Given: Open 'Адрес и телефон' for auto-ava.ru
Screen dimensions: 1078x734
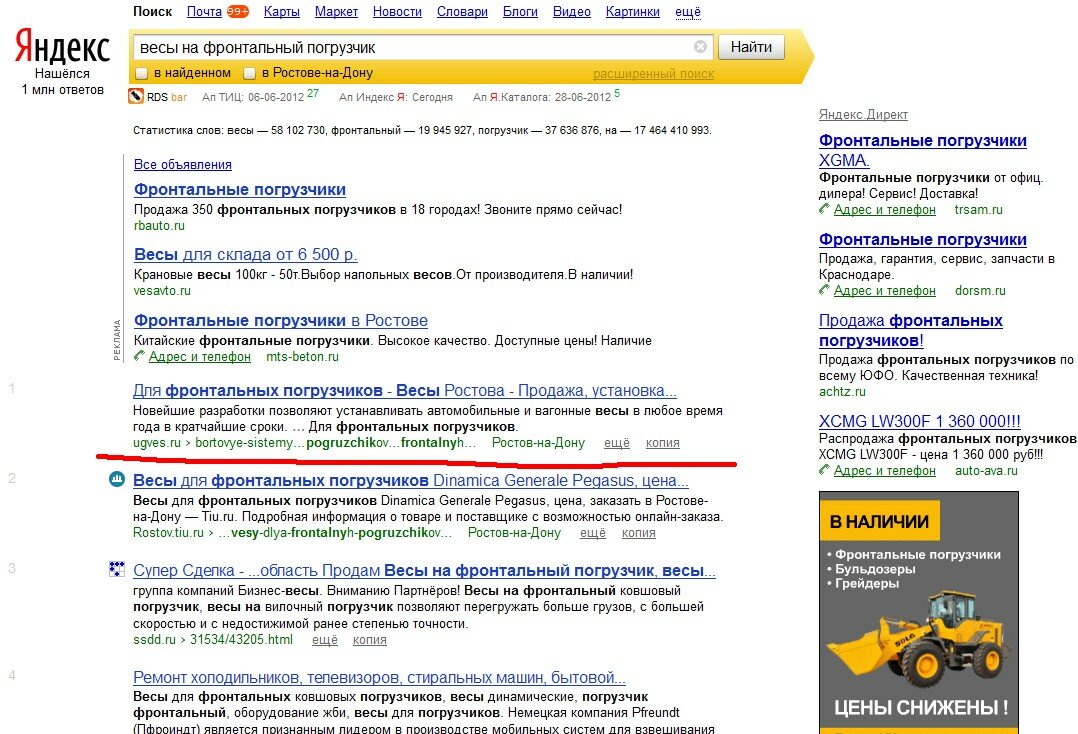Looking at the screenshot, I should pyautogui.click(x=885, y=471).
